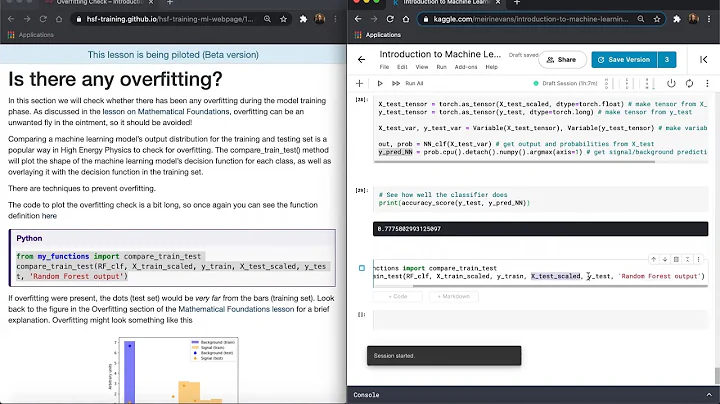Click the overfitting example plot image
The width and height of the screenshot is (720, 404).
point(174,370)
